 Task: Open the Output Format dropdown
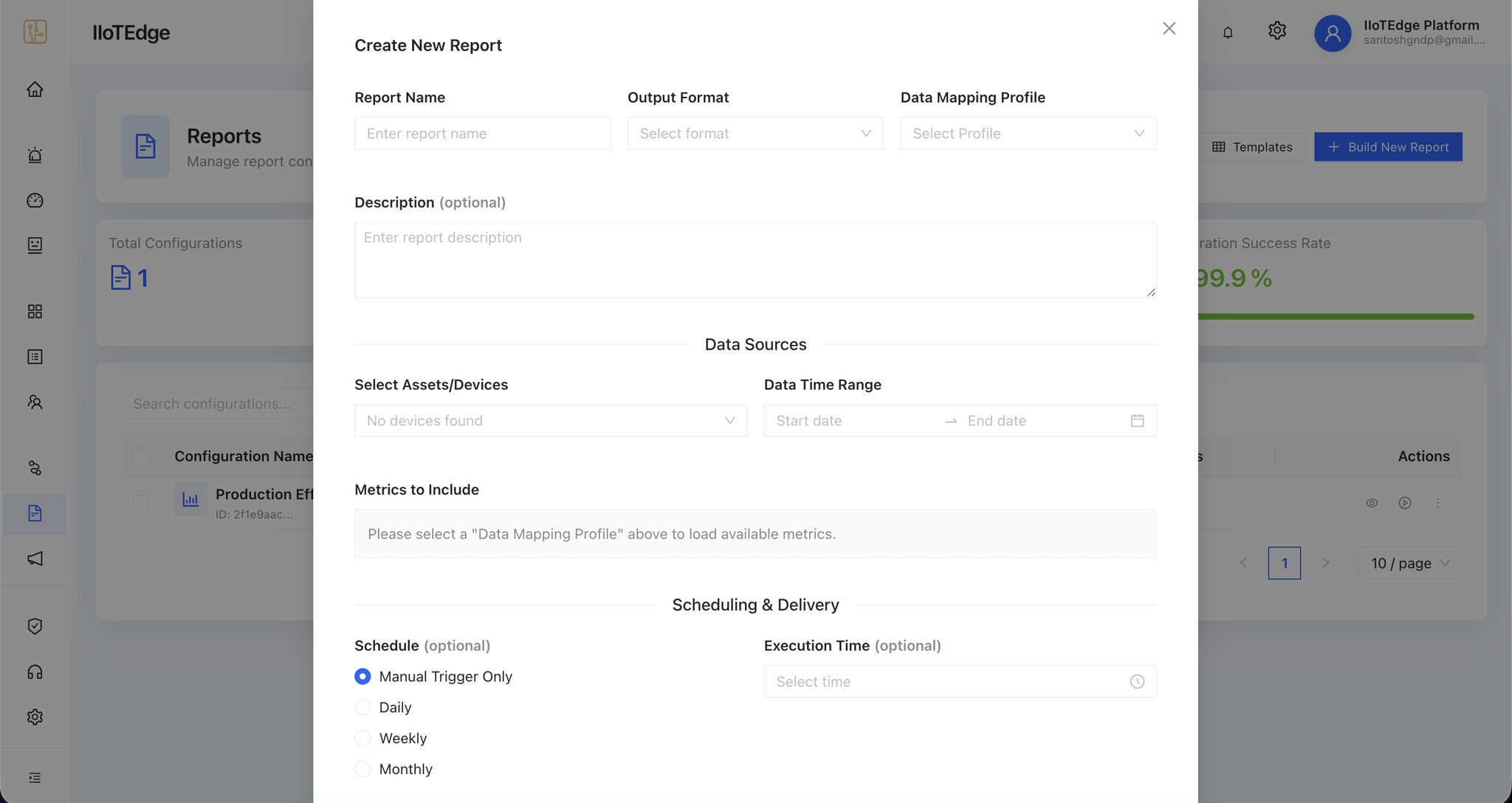[x=755, y=134]
